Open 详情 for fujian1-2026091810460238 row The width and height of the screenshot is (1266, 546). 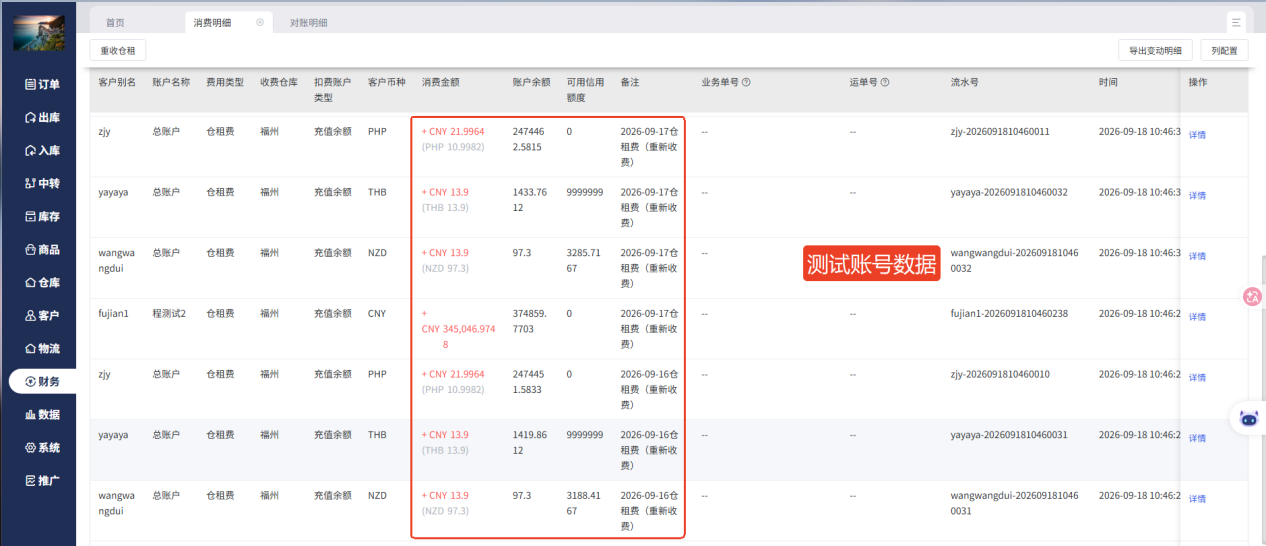pyautogui.click(x=1197, y=316)
